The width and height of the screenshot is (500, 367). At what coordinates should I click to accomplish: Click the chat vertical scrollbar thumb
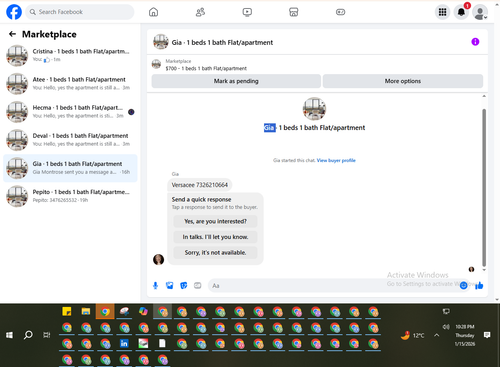[x=484, y=187]
